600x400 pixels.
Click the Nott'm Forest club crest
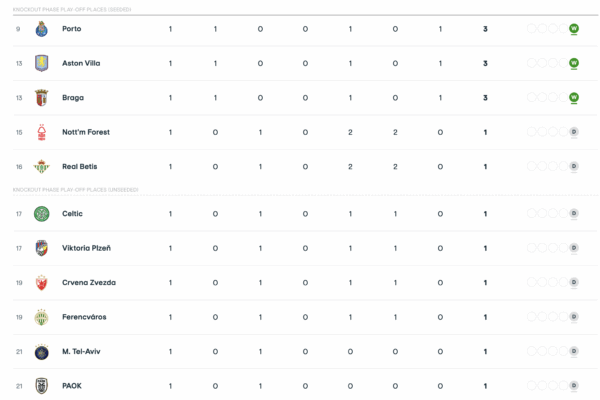pos(41,132)
